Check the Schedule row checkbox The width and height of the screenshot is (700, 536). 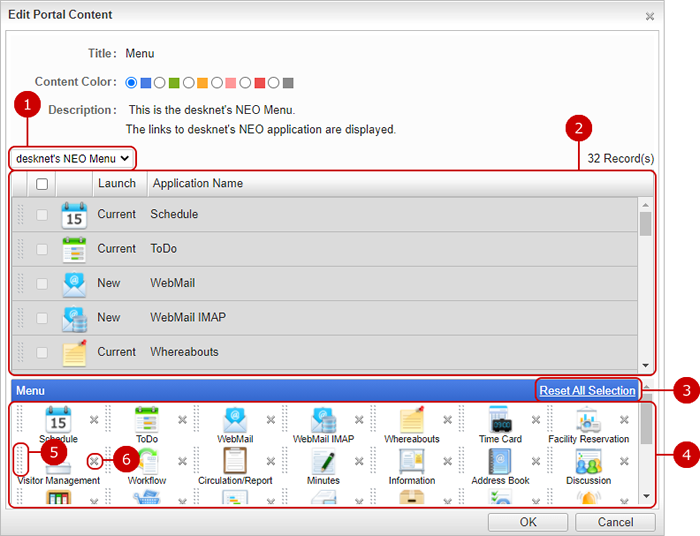point(42,215)
